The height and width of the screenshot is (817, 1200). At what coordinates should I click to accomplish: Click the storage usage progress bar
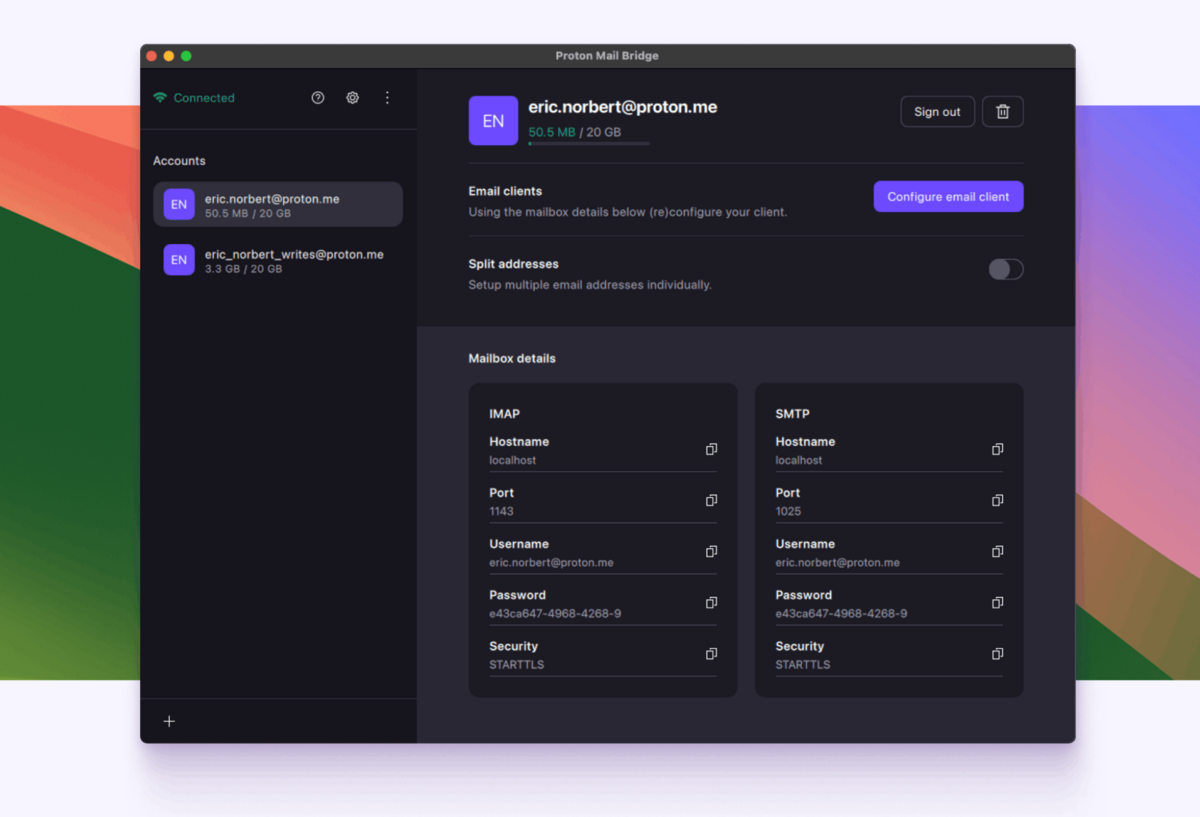tap(589, 144)
